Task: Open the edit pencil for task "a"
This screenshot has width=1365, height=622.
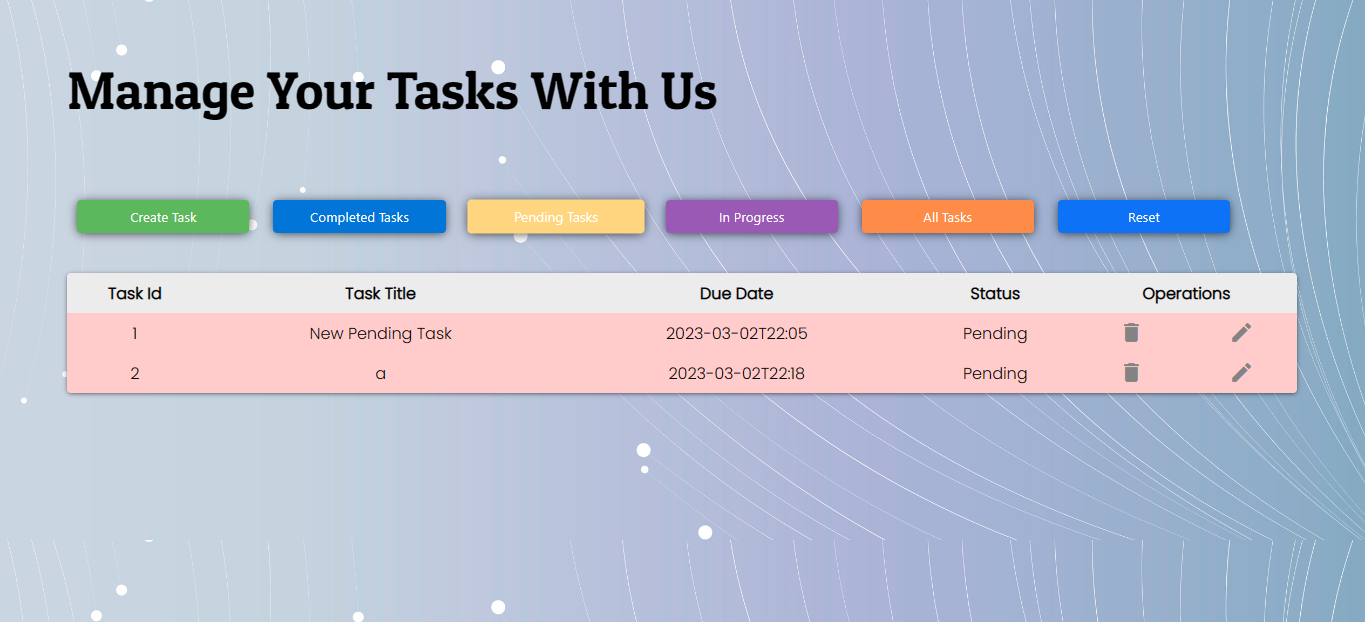Action: tap(1240, 372)
